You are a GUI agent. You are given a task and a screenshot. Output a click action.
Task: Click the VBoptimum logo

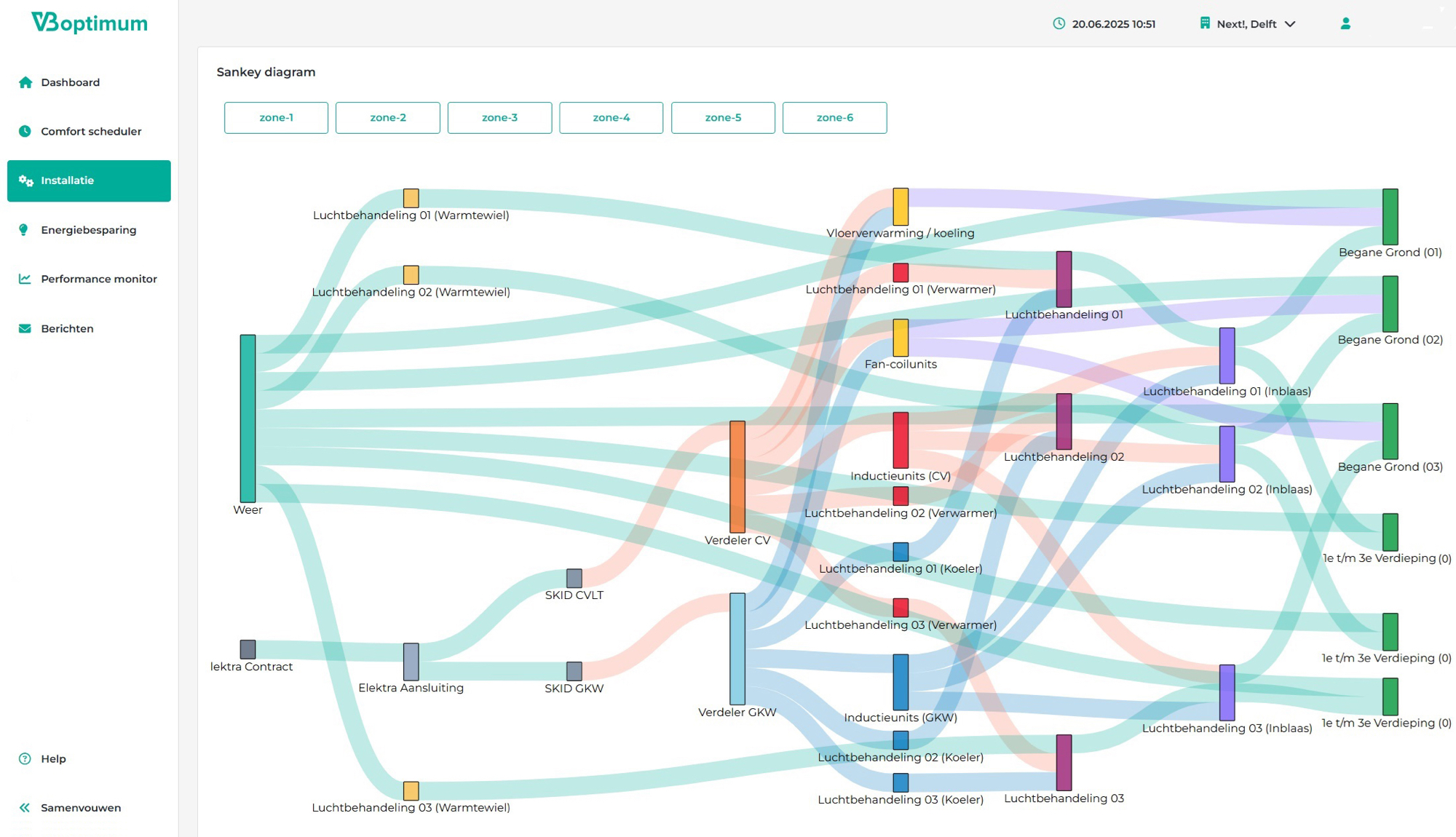(89, 23)
